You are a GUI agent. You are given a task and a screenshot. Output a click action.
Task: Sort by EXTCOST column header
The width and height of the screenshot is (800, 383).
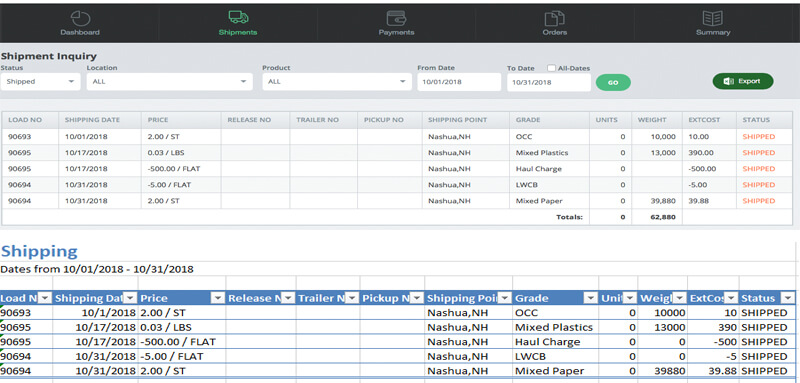[x=704, y=120]
